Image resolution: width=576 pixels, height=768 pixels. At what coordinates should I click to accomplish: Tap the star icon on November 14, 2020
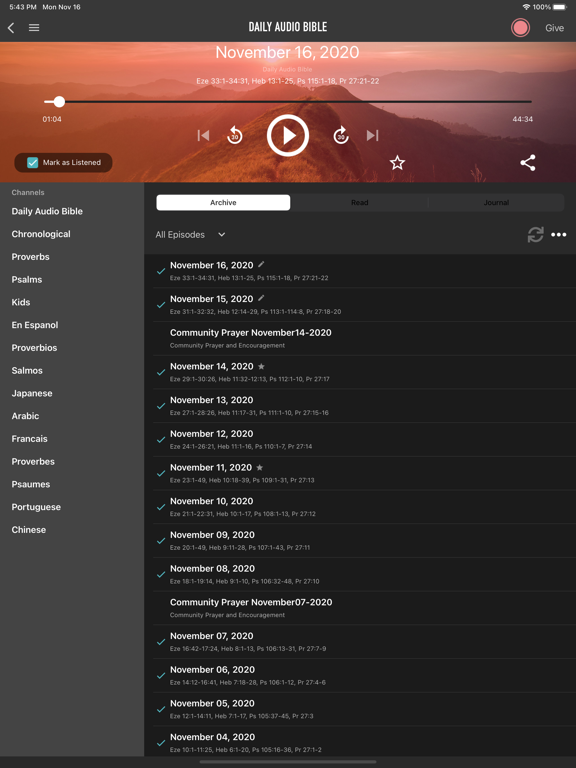click(261, 366)
